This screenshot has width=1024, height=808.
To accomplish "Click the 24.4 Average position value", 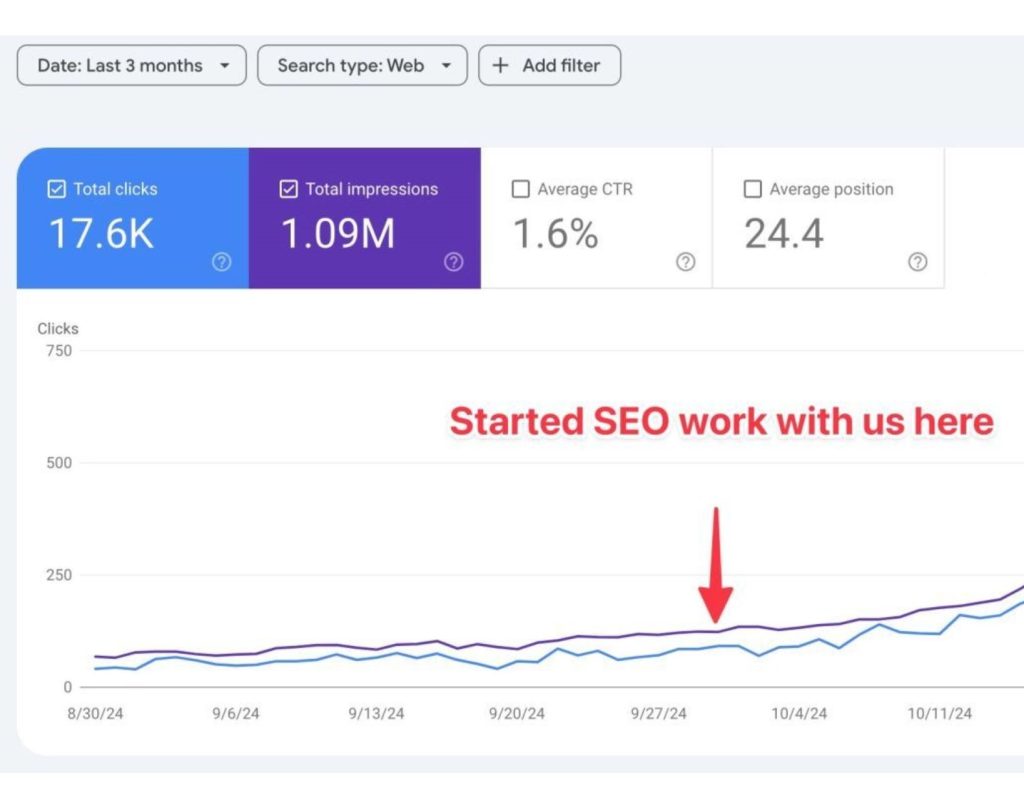I will pyautogui.click(x=784, y=234).
